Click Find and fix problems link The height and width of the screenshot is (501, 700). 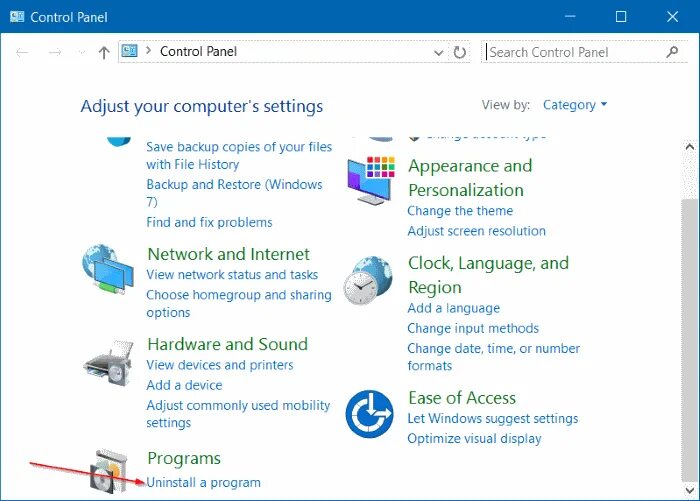point(209,222)
